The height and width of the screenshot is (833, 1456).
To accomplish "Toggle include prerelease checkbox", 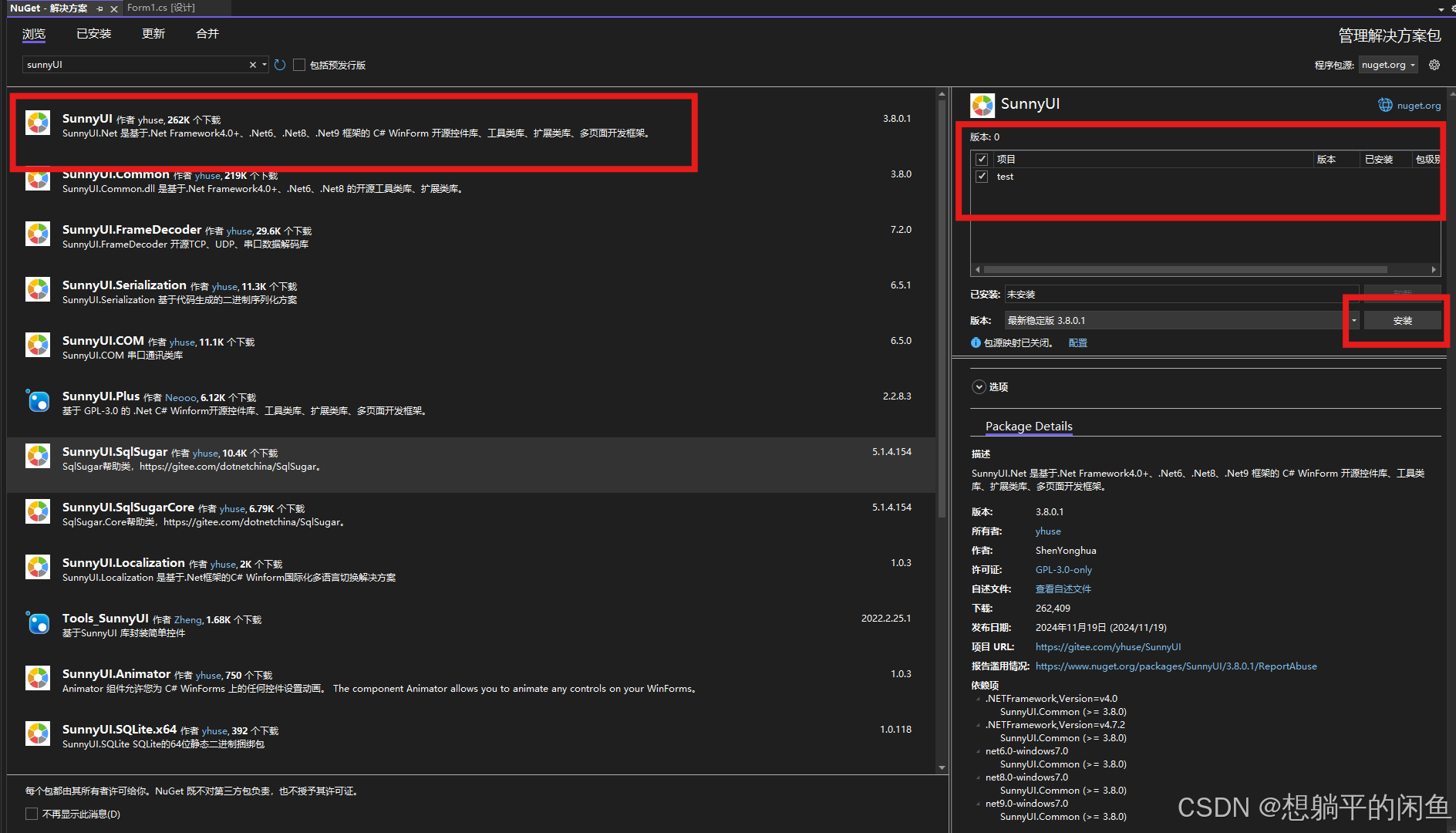I will point(299,65).
